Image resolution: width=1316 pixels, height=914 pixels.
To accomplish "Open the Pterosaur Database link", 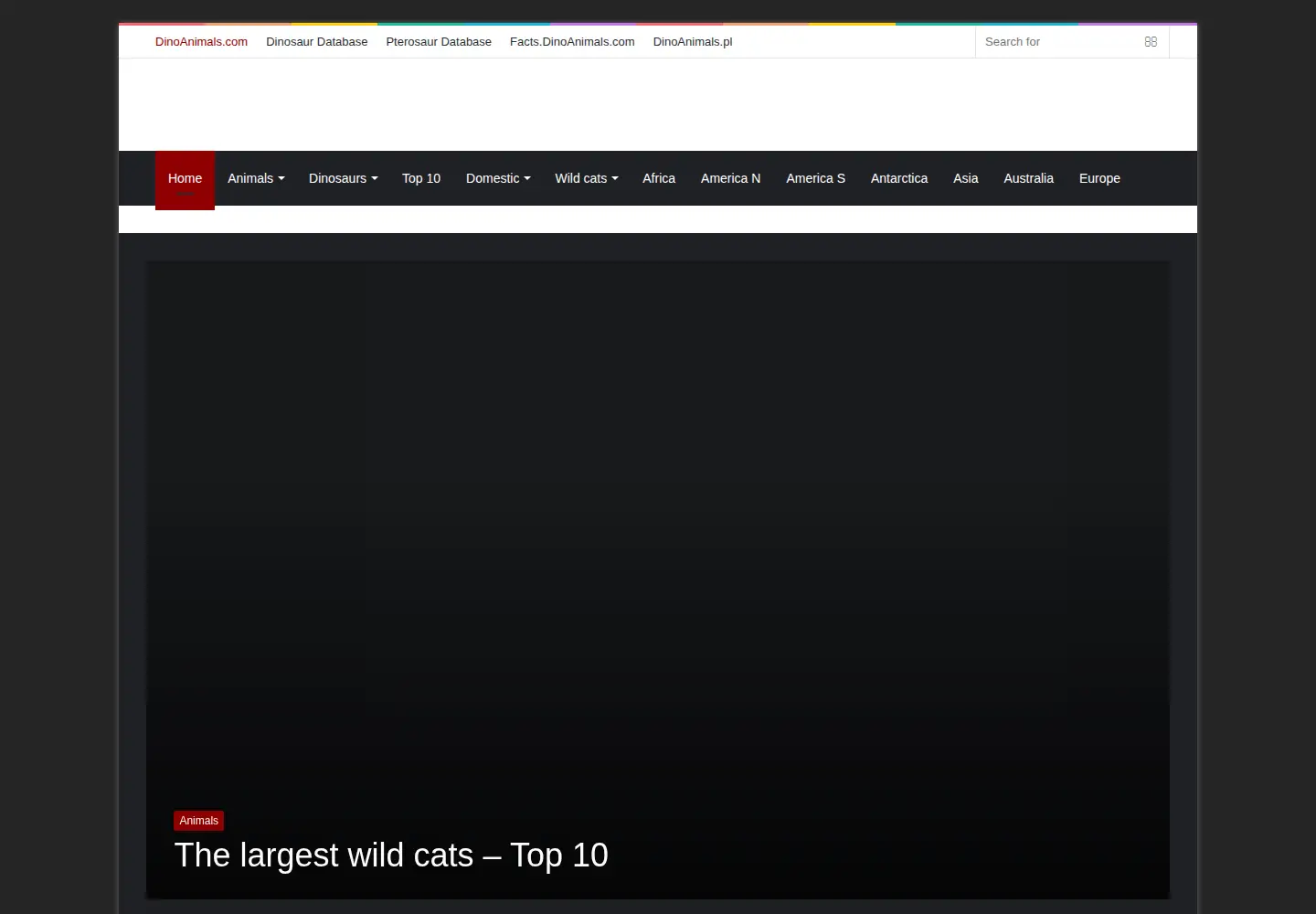I will (x=439, y=42).
